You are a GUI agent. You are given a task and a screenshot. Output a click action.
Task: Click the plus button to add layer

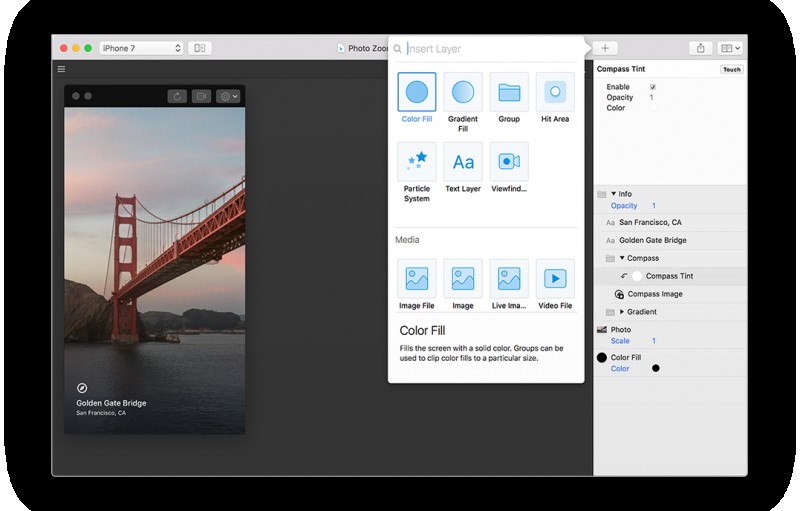pos(605,48)
